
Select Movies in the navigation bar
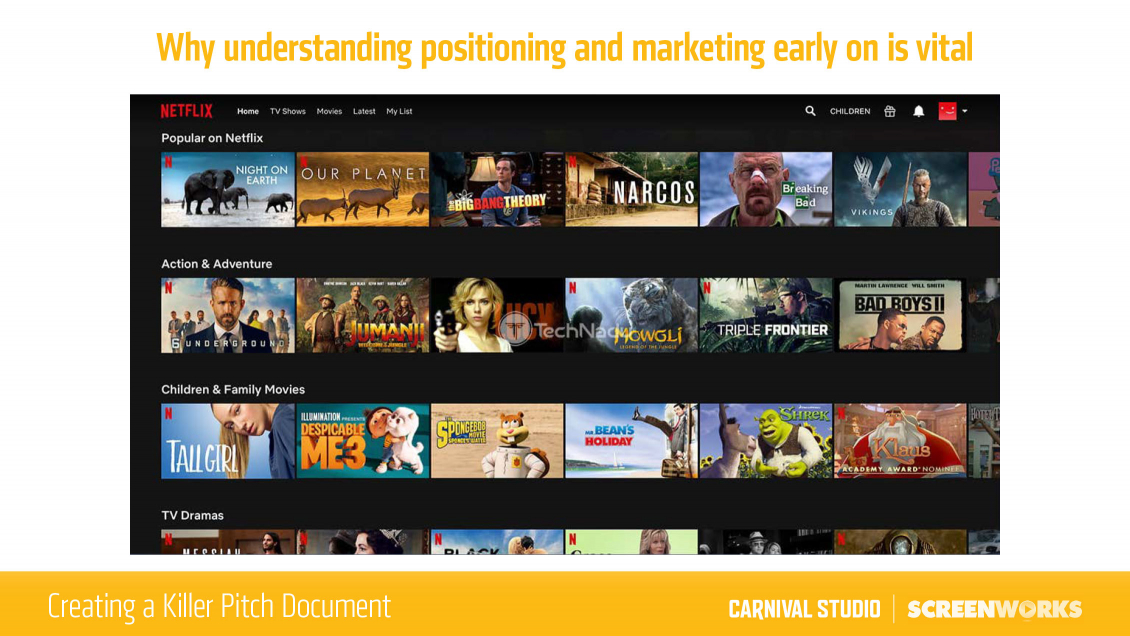(x=329, y=111)
